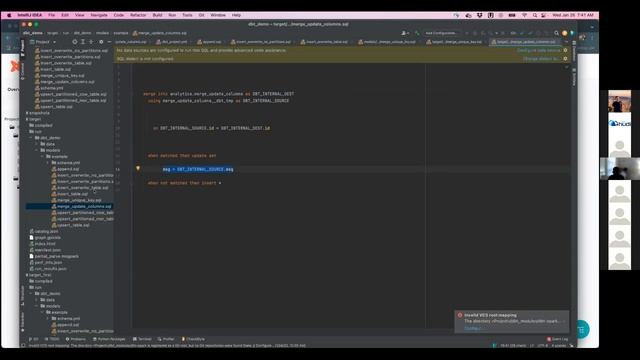Open the Git tool window
The image size is (640, 360).
tap(33, 339)
